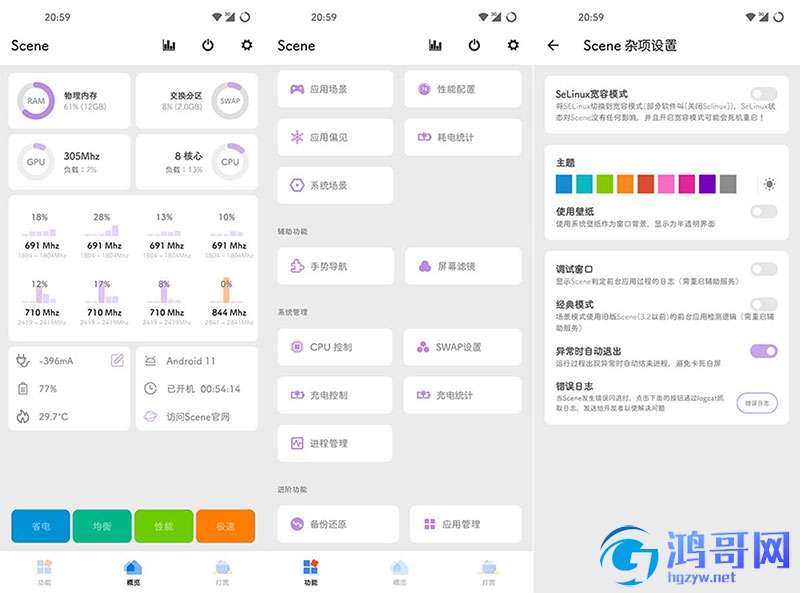Tap the 已开机 00:54:14 uptime row
Screen dimensions: 800x593
pyautogui.click(x=192, y=389)
